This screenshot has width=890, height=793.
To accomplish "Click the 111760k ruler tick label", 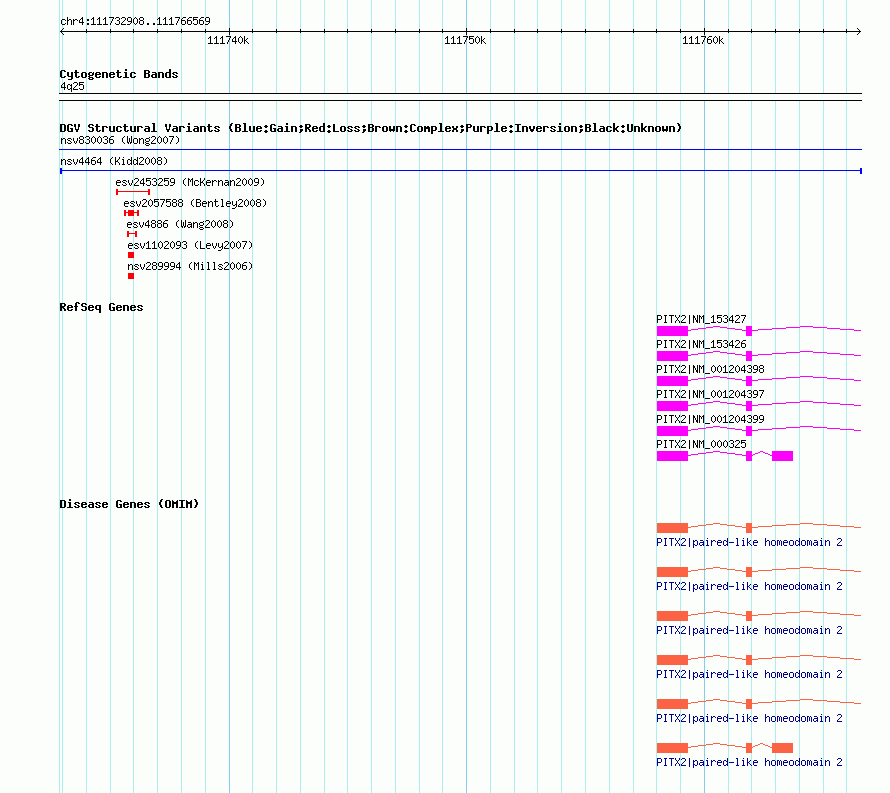I will tap(703, 40).
